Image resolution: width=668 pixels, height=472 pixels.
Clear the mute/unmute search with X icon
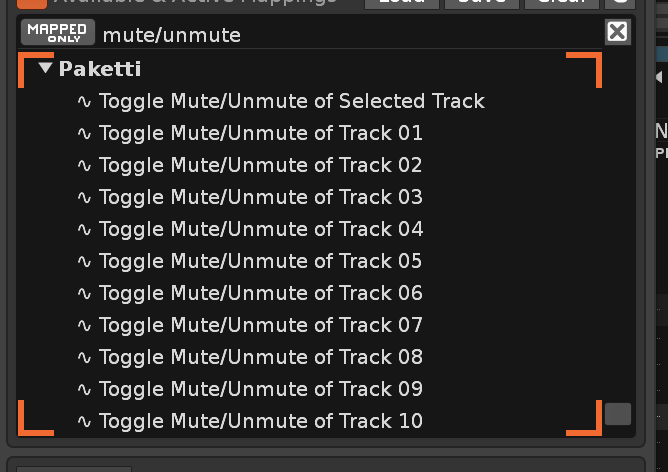pos(617,32)
